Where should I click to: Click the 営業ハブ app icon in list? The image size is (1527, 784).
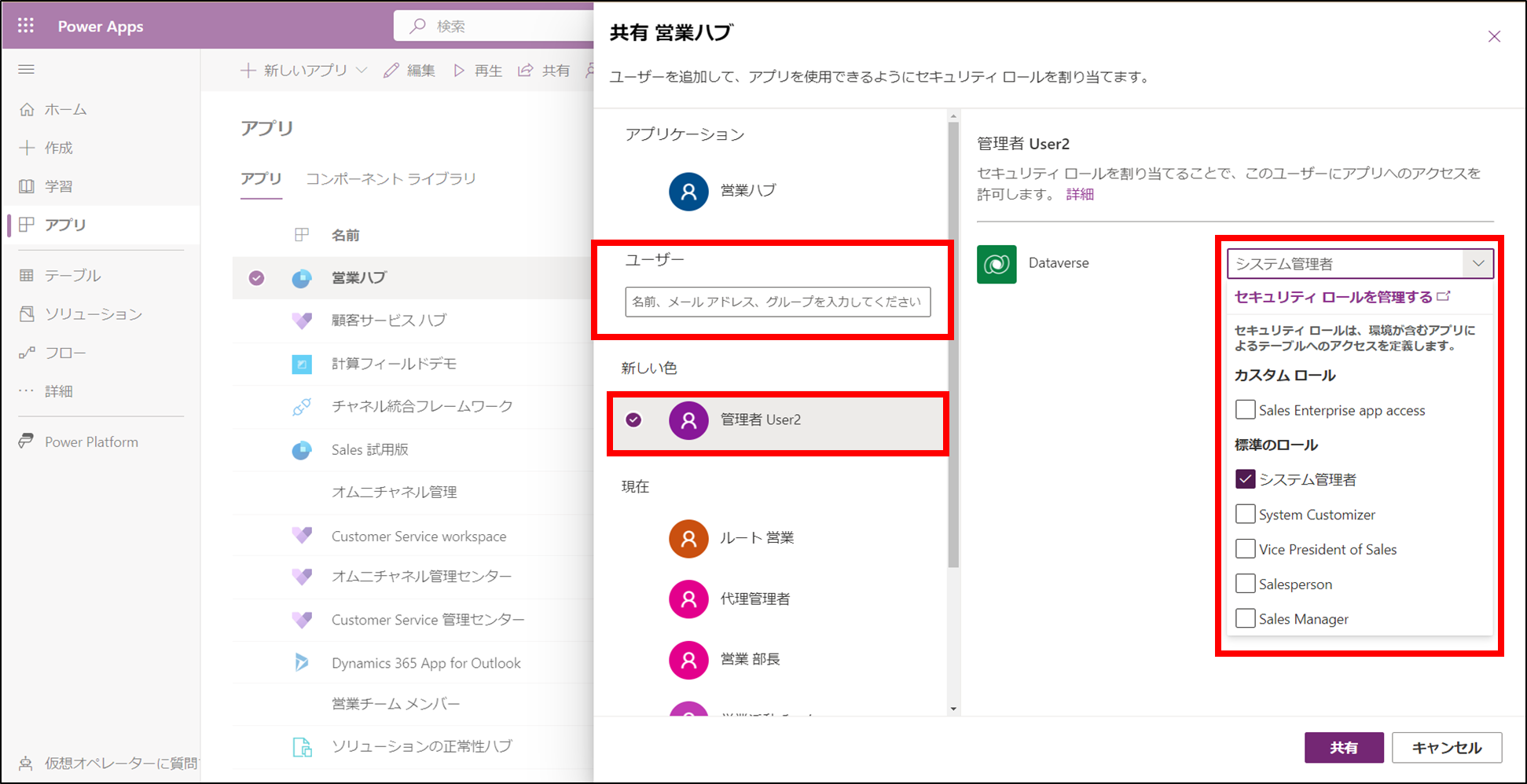click(x=302, y=278)
